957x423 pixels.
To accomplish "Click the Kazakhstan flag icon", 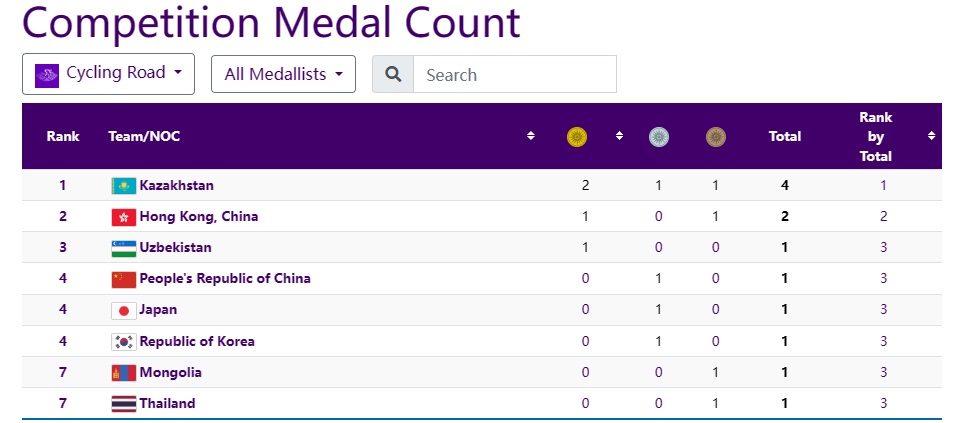I will click(x=123, y=186).
